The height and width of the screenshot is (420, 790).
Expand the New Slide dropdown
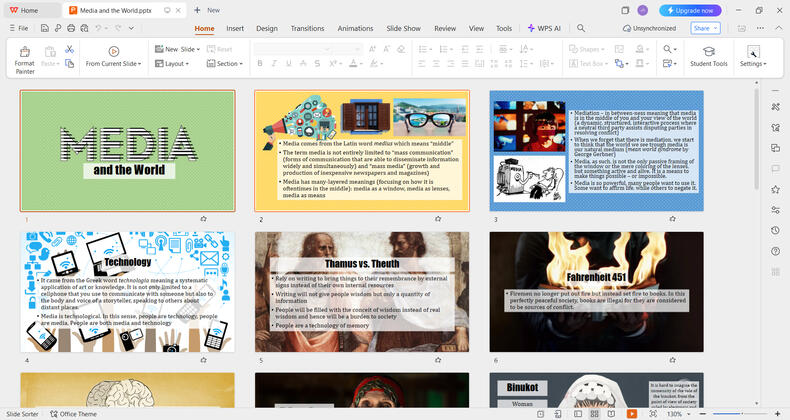pos(198,49)
